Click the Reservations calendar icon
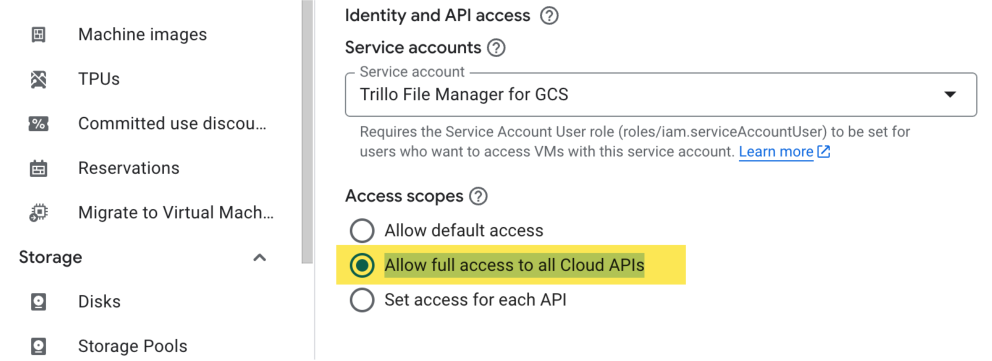This screenshot has height=361, width=992. (39, 169)
